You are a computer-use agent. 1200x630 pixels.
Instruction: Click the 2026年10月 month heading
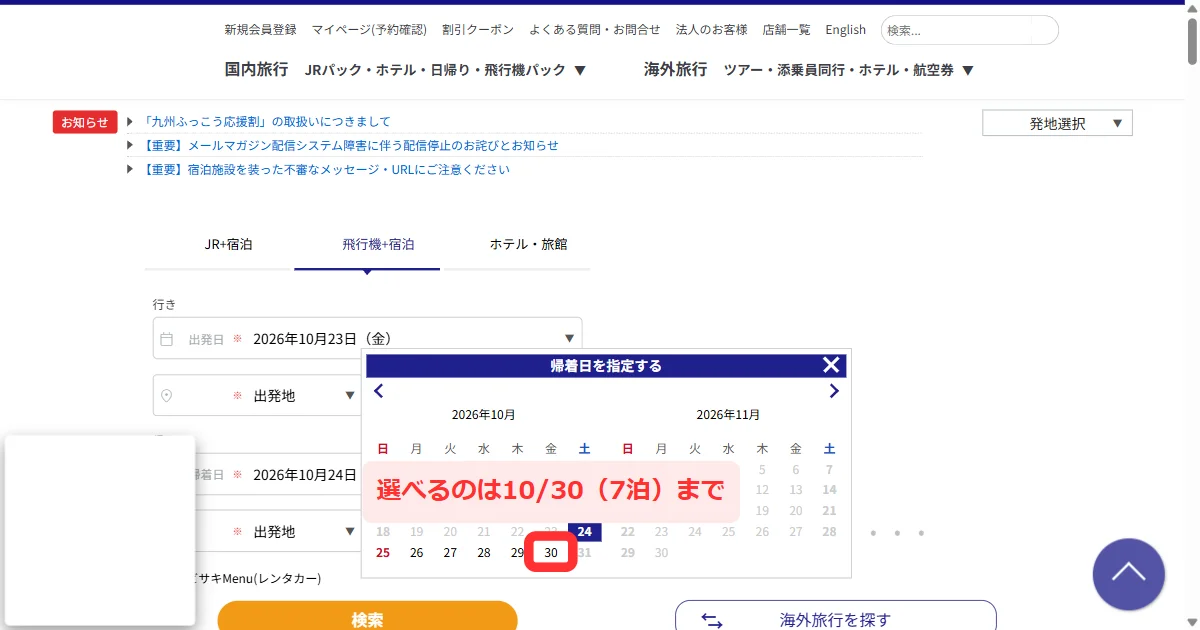(x=483, y=414)
